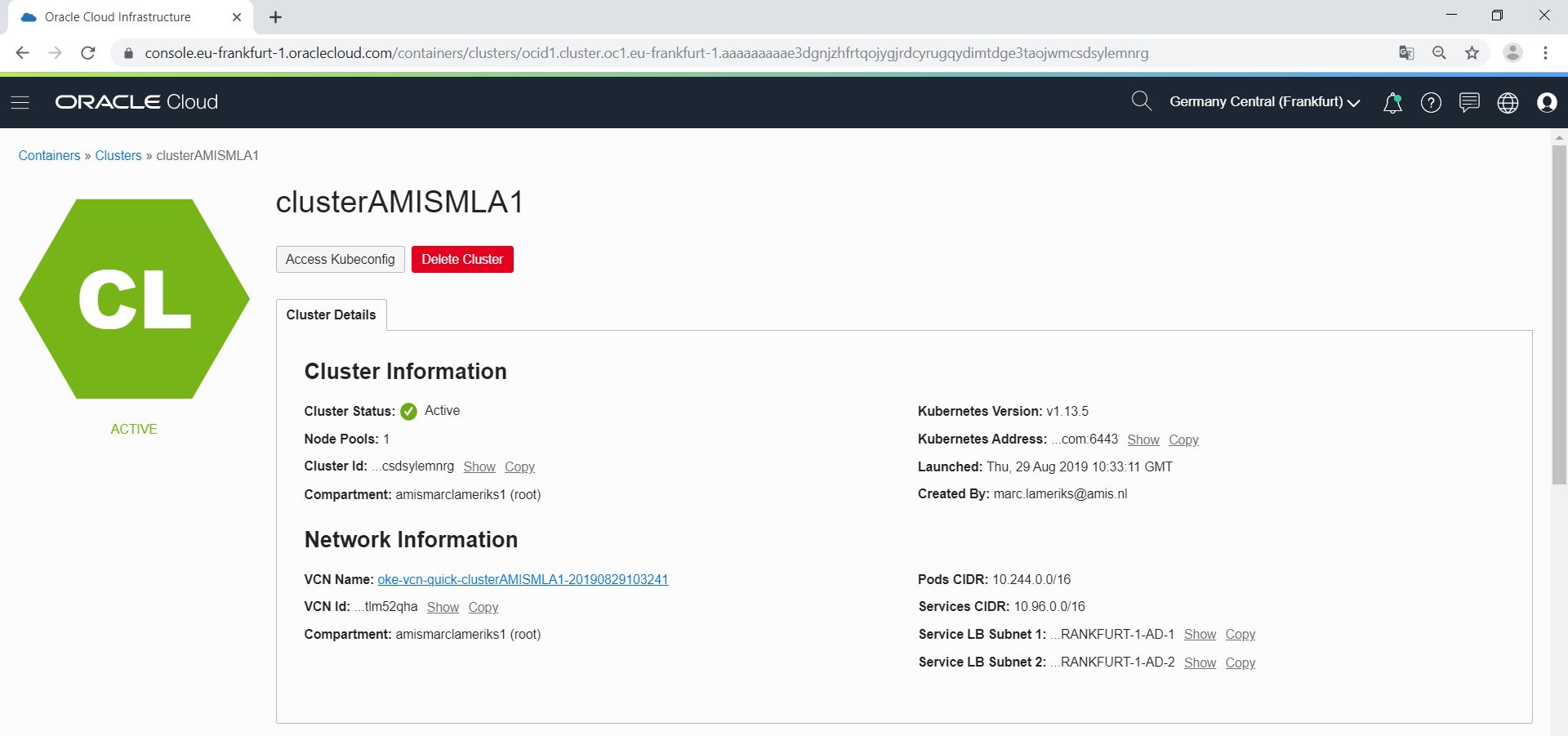Click the Access Kubeconfig button
This screenshot has width=1568, height=736.
[340, 260]
